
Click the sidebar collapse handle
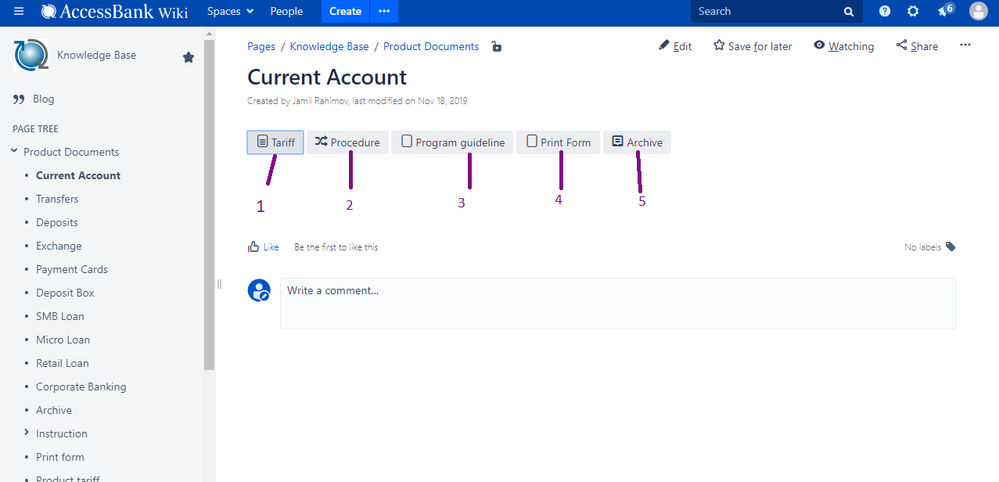point(219,284)
